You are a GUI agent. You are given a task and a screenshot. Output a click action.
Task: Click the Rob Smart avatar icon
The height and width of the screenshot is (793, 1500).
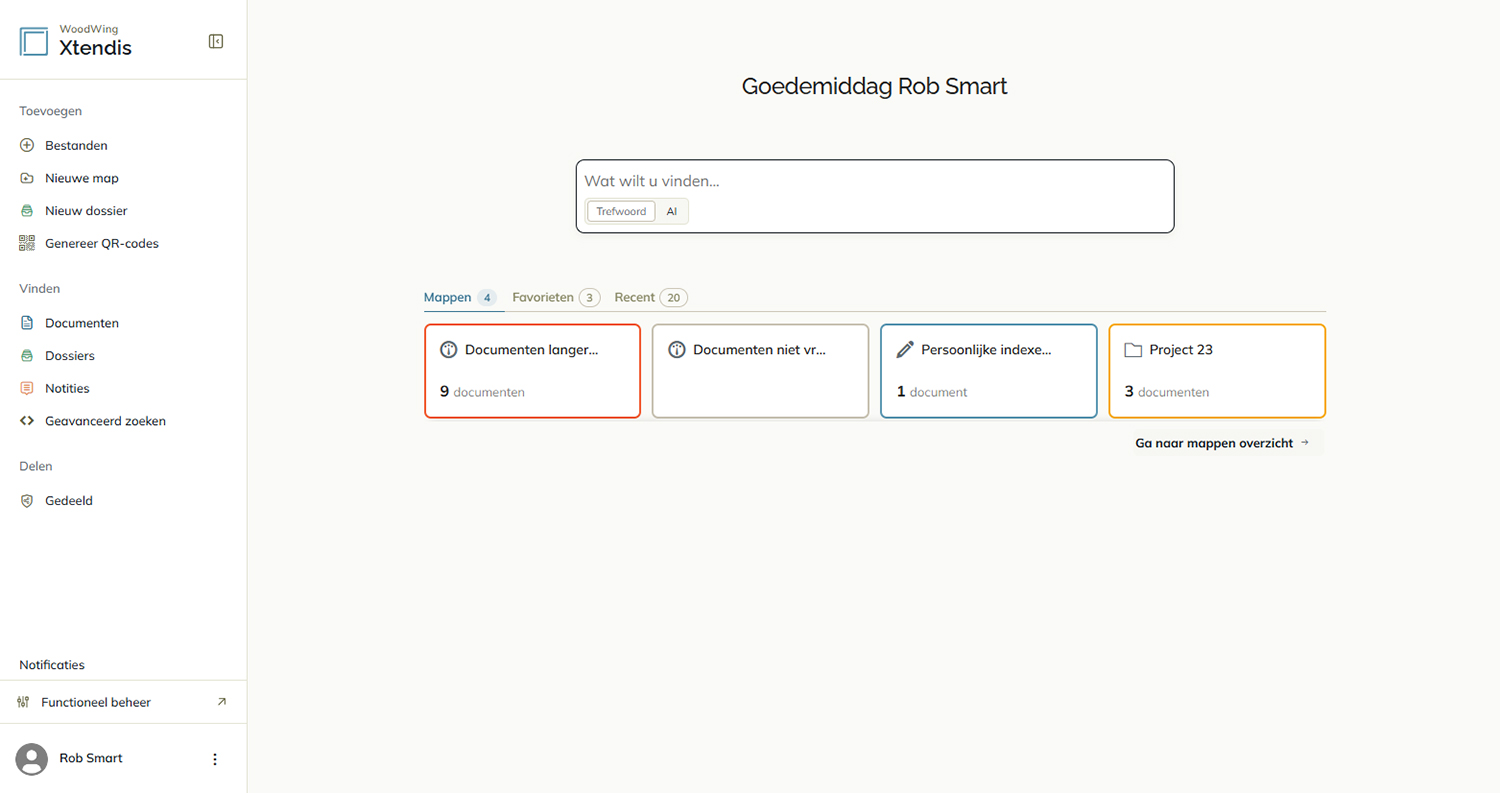(32, 759)
